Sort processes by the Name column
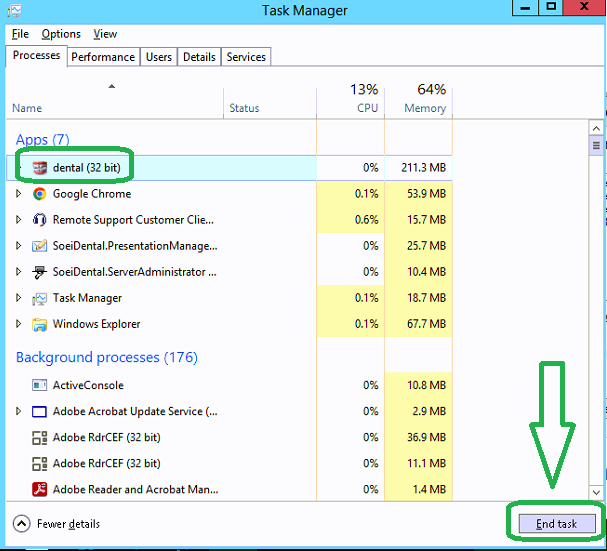Viewport: 607px width, 551px height. [x=27, y=108]
